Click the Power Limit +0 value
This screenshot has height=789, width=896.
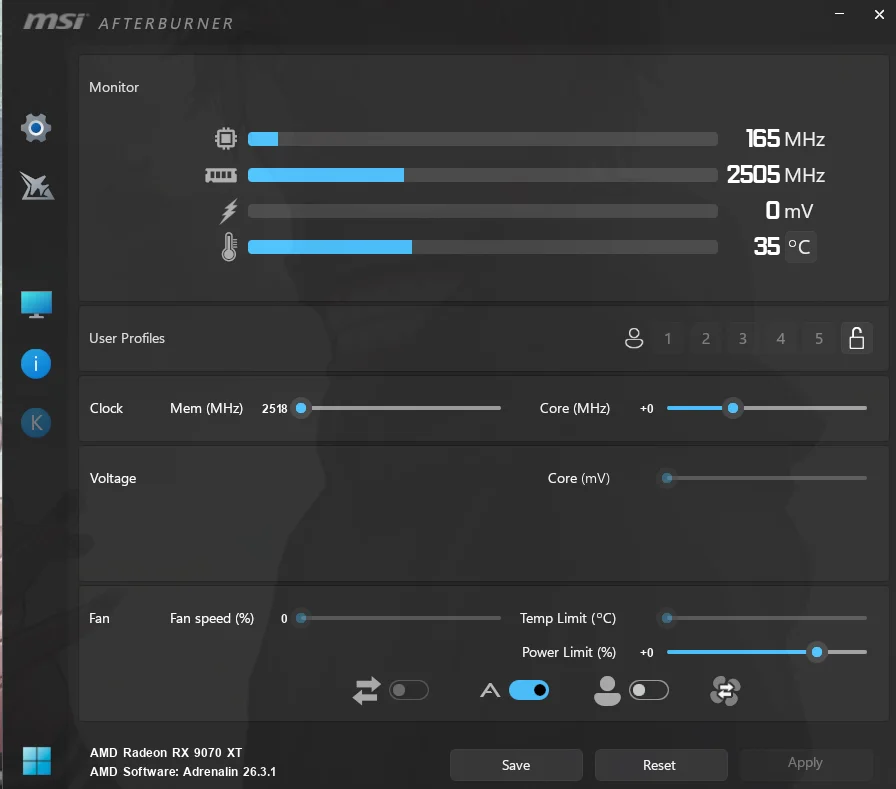click(646, 652)
